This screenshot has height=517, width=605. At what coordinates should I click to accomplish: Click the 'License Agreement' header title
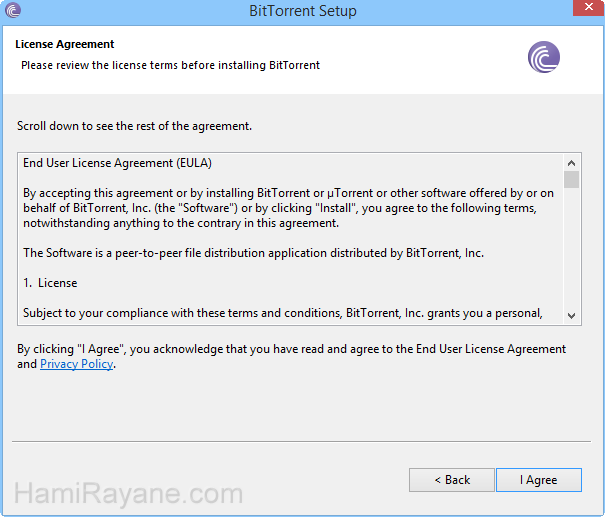point(64,44)
